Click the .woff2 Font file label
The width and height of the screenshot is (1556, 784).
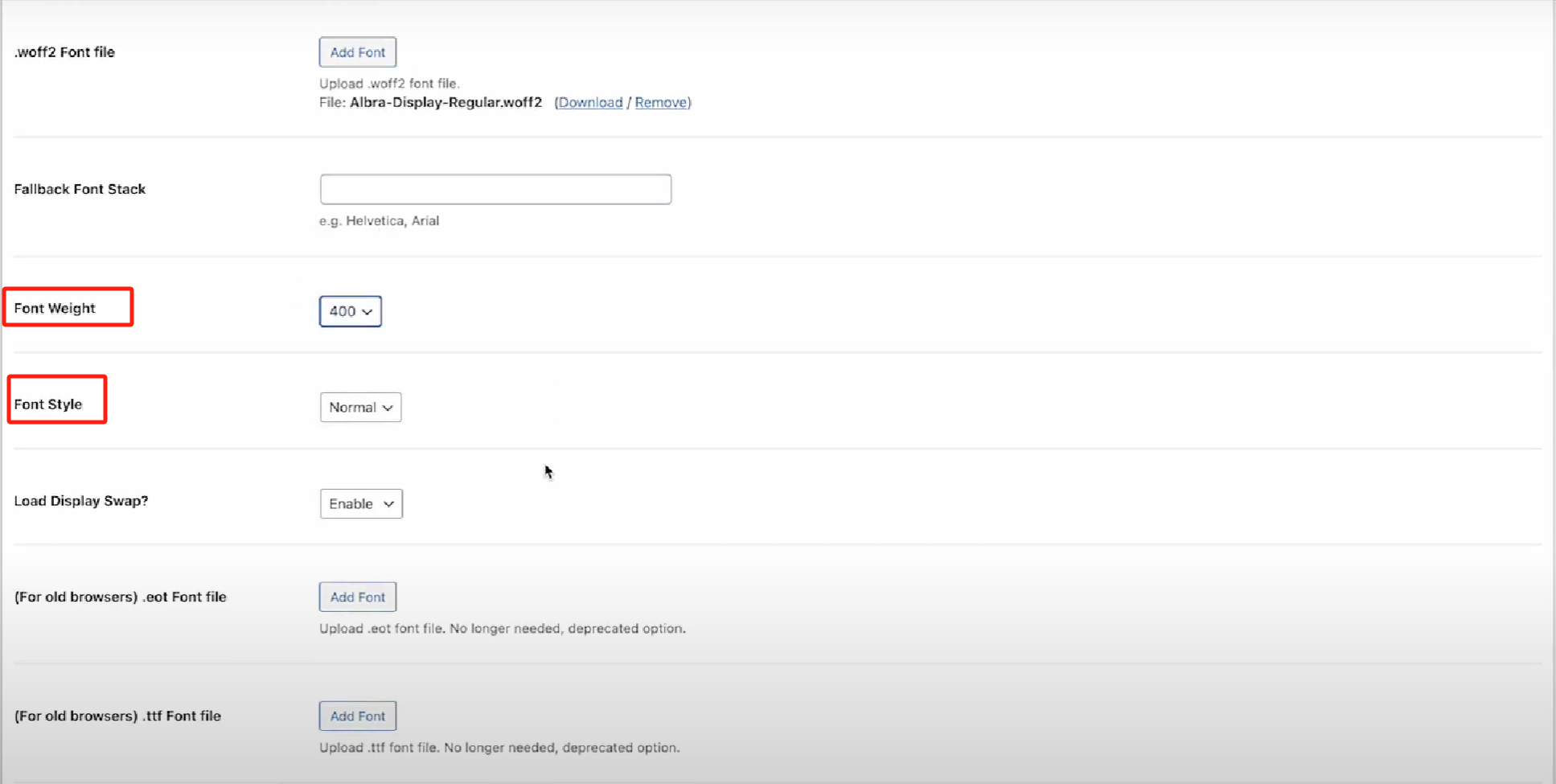tap(64, 52)
